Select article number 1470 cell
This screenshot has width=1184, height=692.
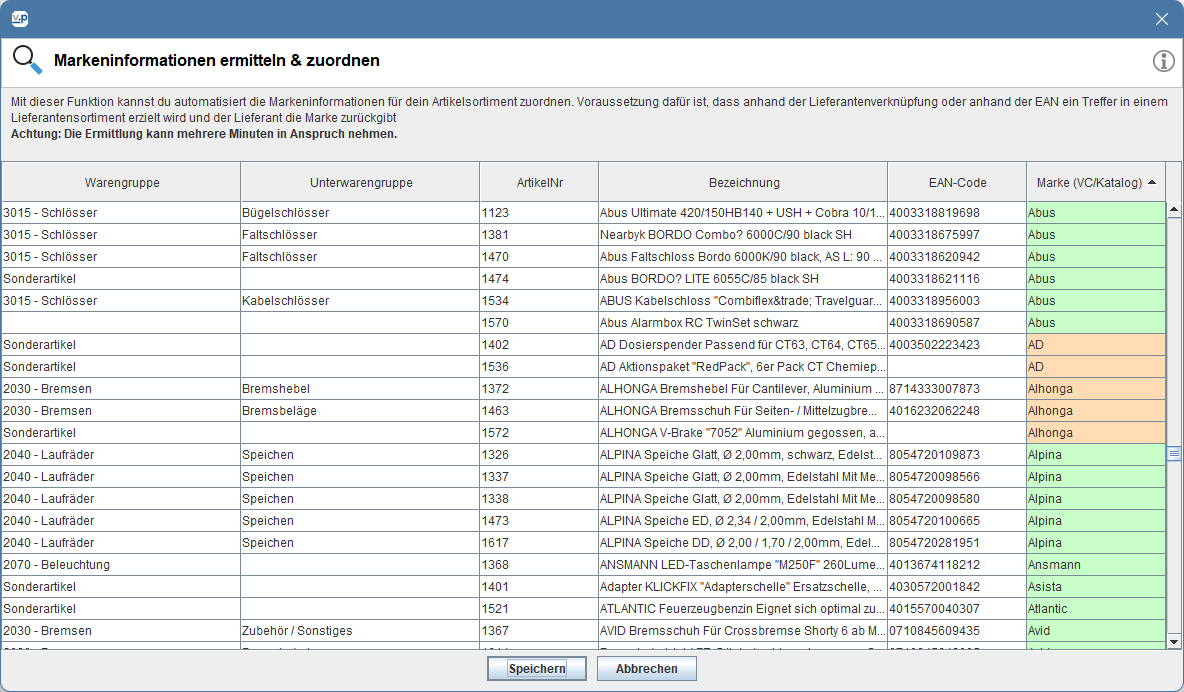(x=539, y=257)
